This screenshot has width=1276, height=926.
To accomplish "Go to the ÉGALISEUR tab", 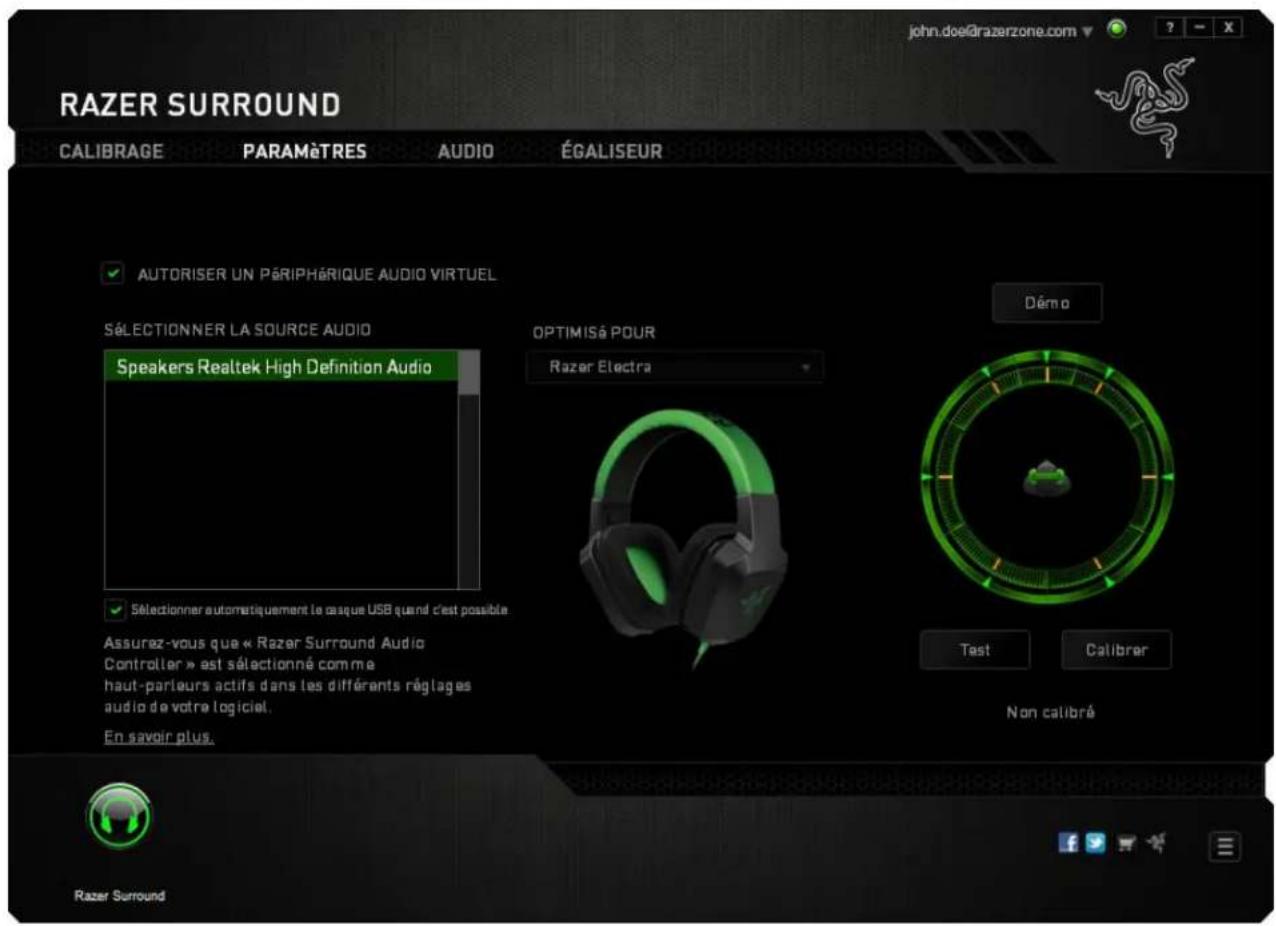I will click(612, 151).
